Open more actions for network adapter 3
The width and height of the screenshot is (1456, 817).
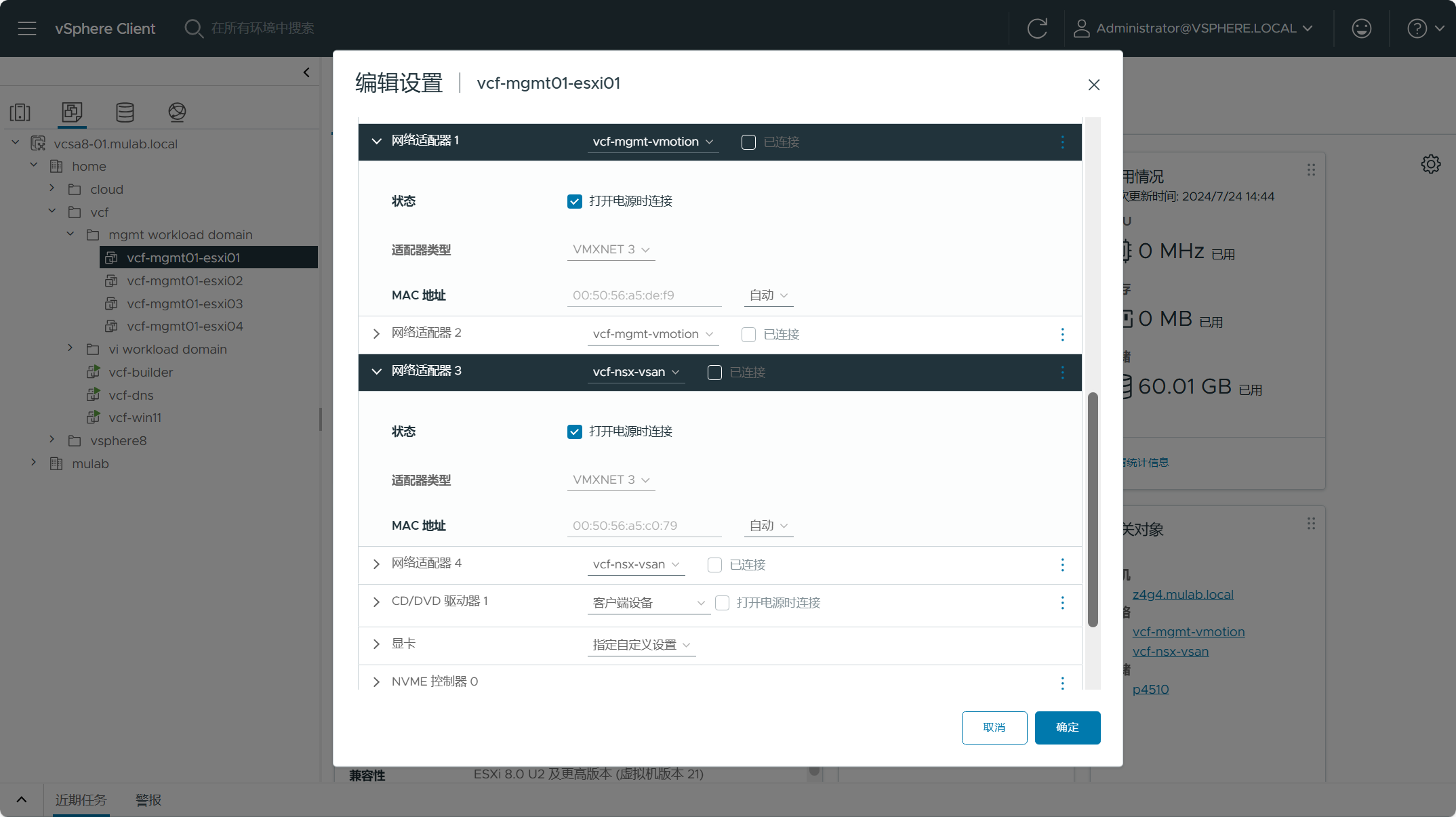[x=1062, y=373]
